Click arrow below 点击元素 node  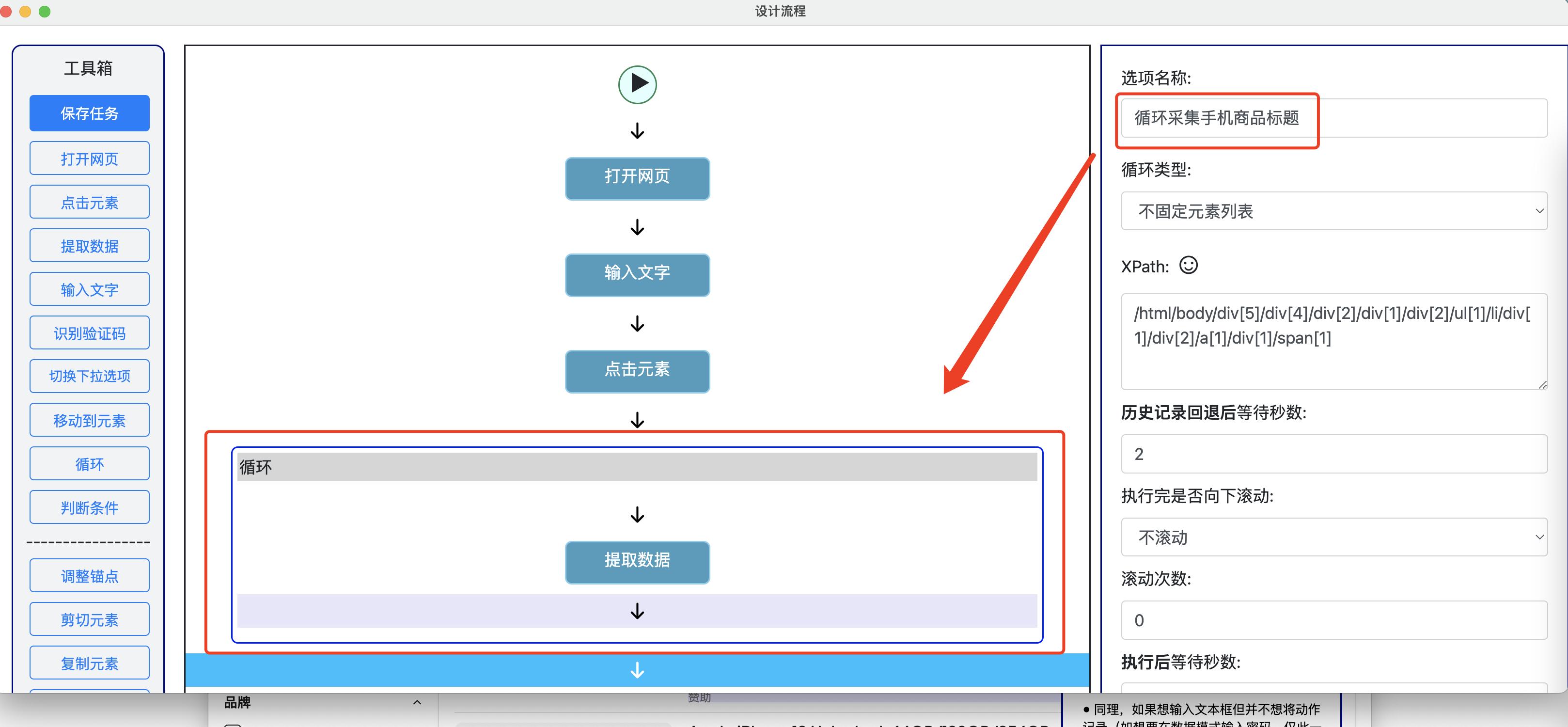click(637, 420)
